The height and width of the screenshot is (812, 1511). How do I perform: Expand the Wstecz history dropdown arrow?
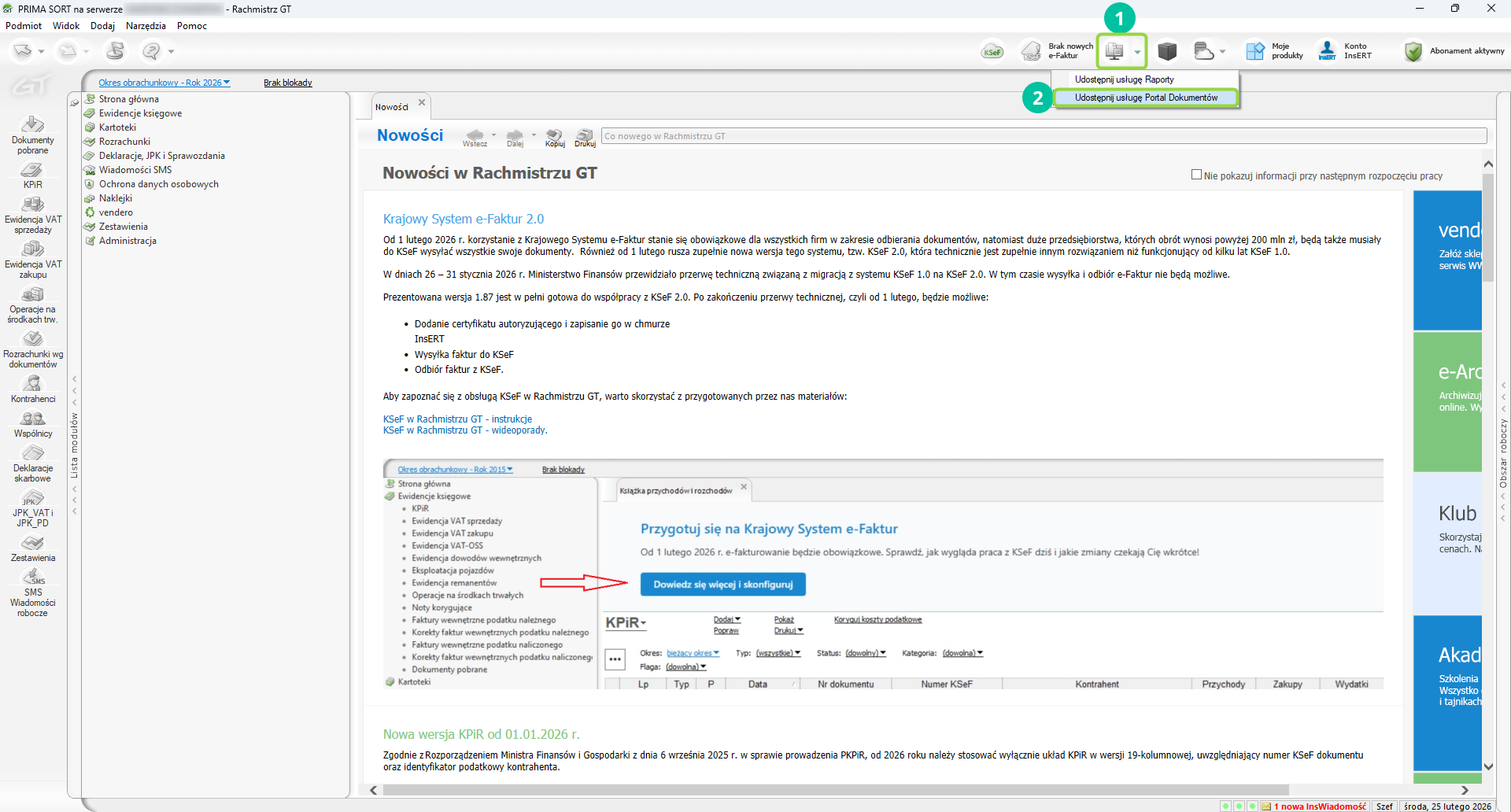click(494, 135)
